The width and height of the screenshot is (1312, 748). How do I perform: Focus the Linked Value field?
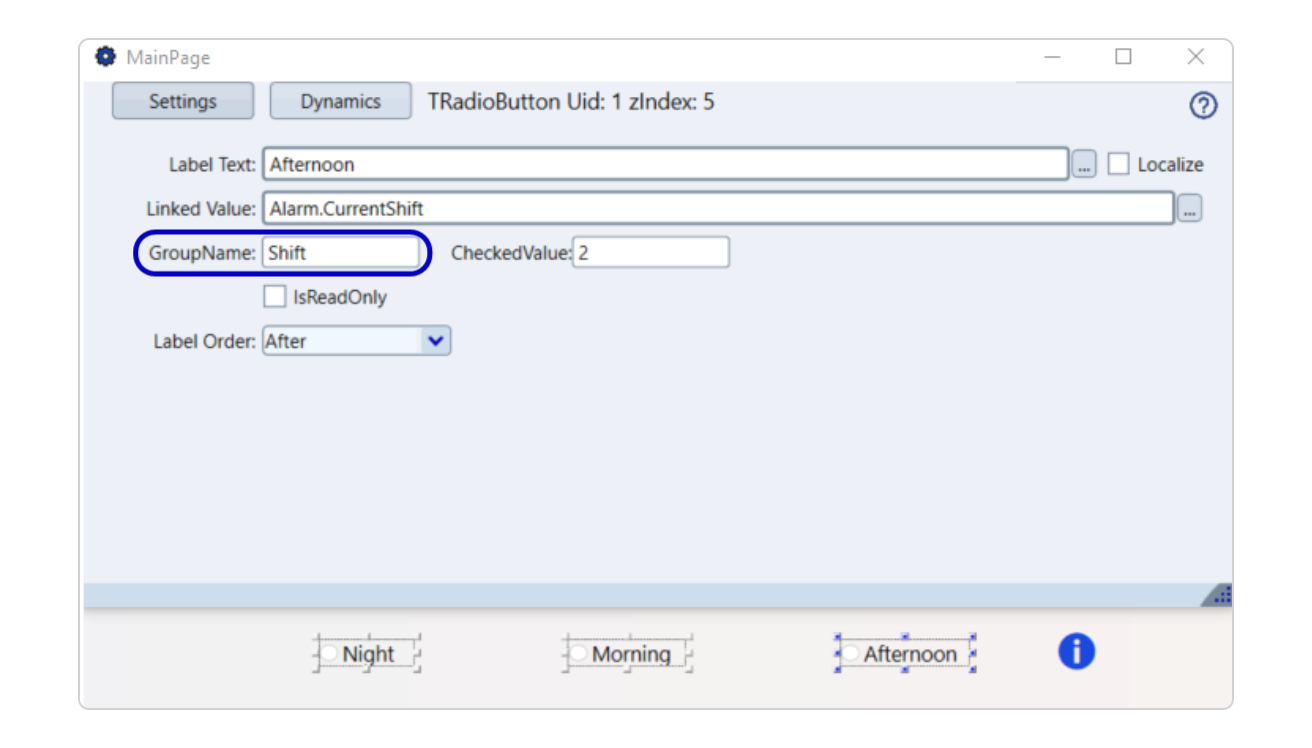[x=717, y=209]
